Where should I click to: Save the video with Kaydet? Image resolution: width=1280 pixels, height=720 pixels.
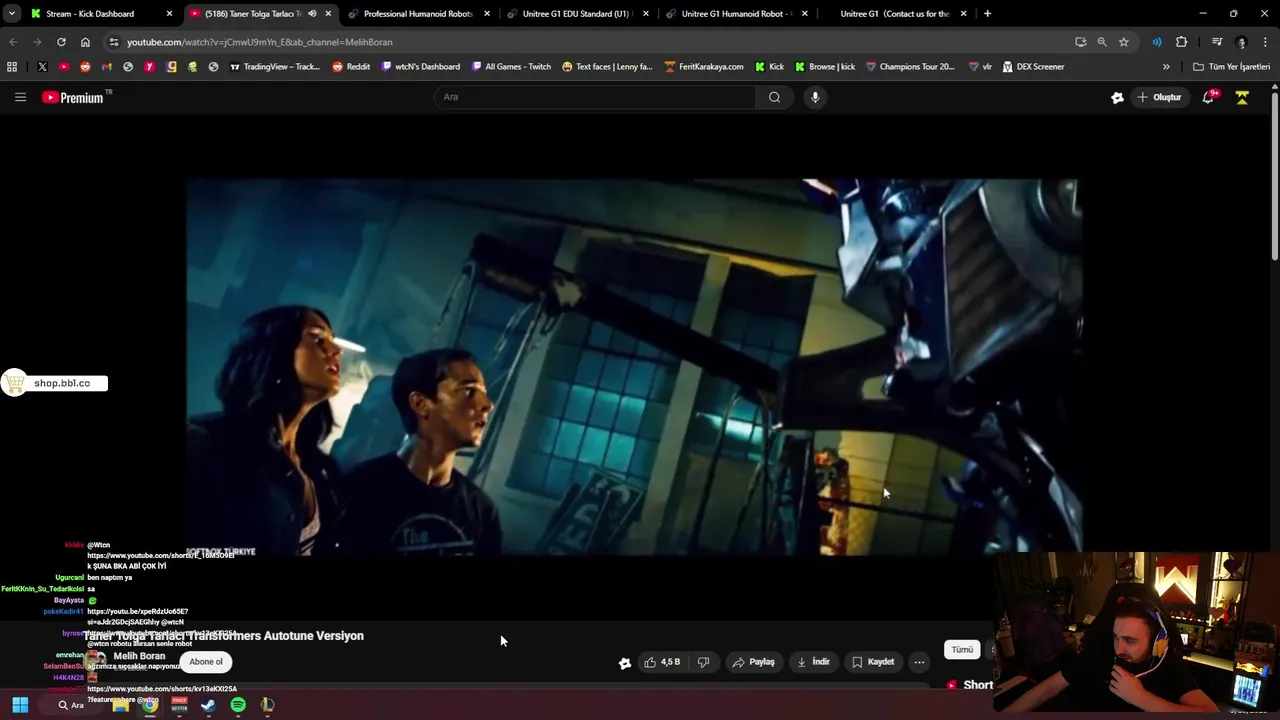click(873, 662)
